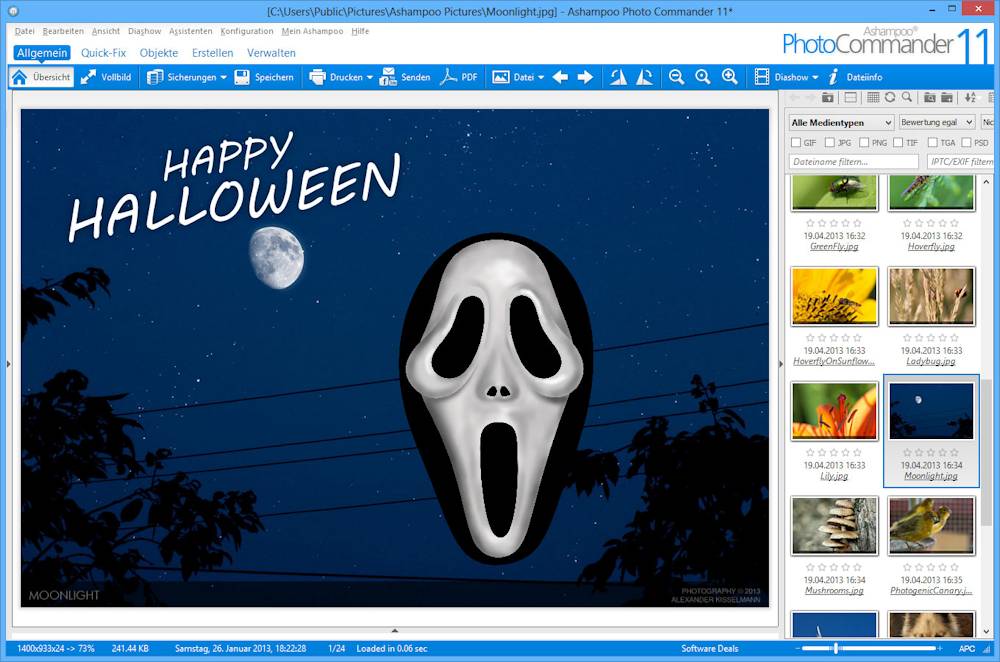Open the Drucken dropdown arrow
This screenshot has height=662, width=1000.
coord(369,77)
